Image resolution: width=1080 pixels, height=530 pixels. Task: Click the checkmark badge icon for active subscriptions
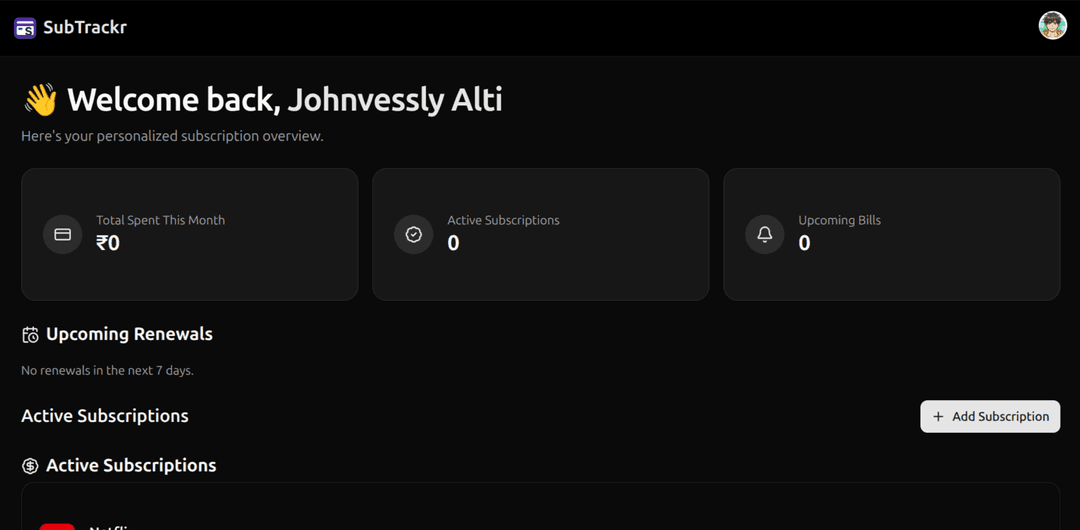pyautogui.click(x=413, y=234)
